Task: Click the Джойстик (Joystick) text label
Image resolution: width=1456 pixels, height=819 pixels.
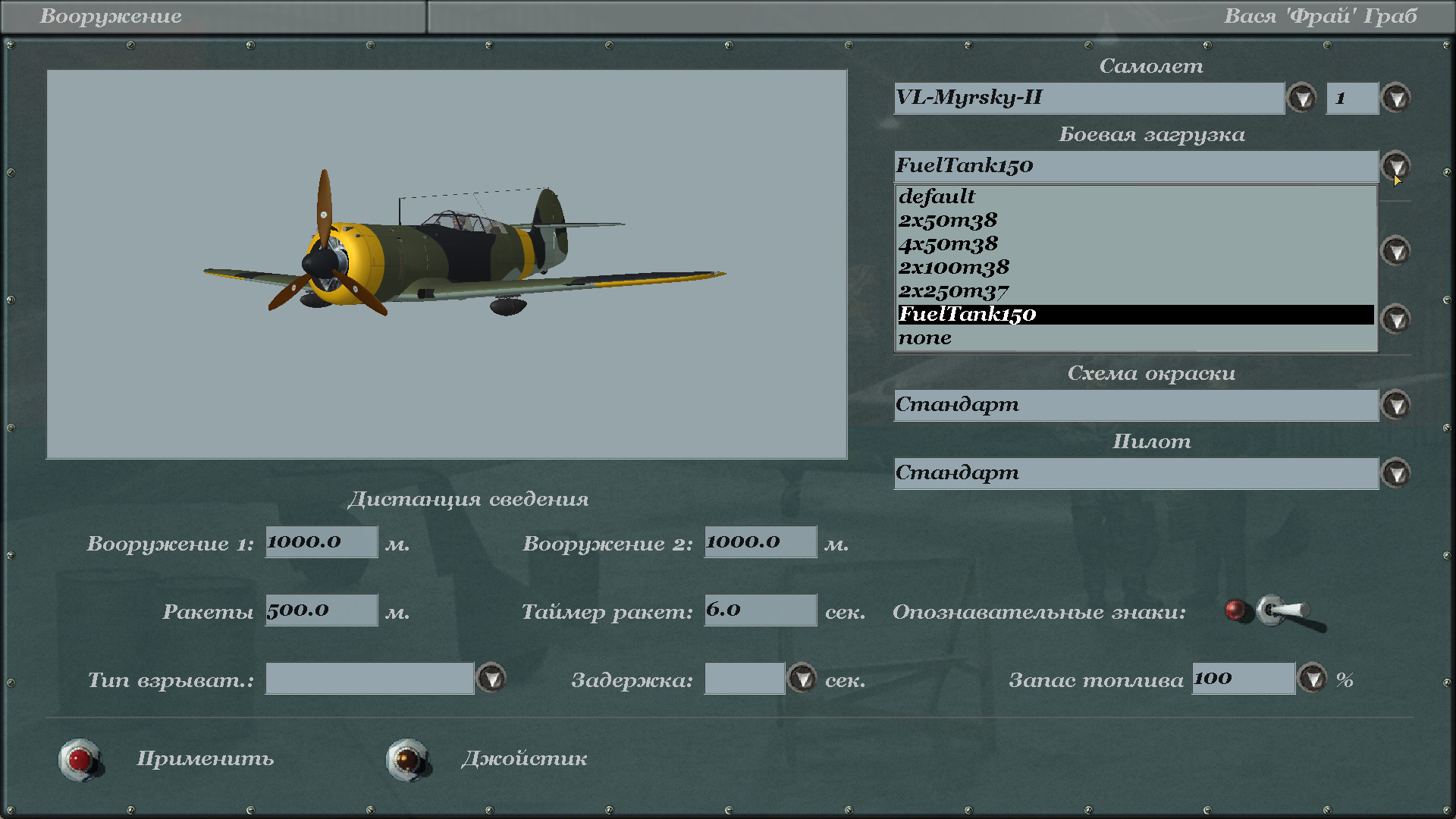Action: (x=524, y=758)
